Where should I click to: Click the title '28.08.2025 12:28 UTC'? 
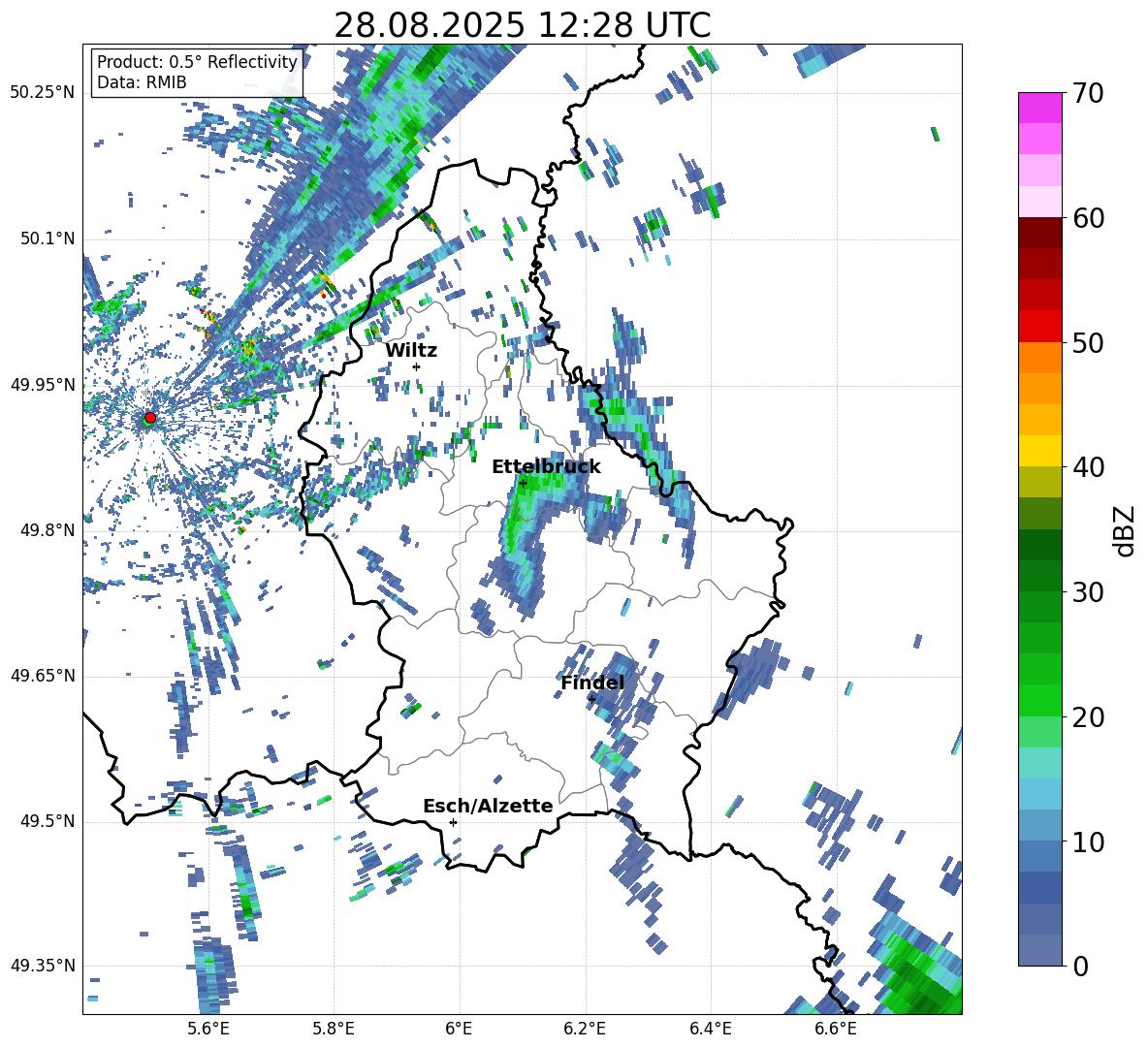tap(522, 25)
